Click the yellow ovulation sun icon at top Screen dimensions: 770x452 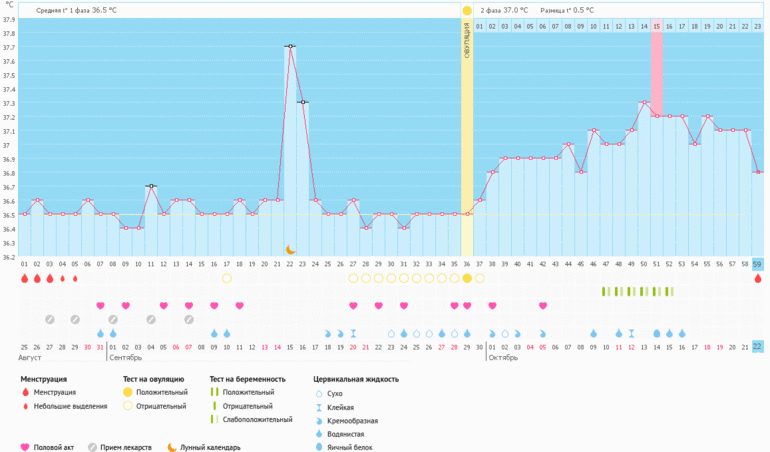(x=467, y=10)
